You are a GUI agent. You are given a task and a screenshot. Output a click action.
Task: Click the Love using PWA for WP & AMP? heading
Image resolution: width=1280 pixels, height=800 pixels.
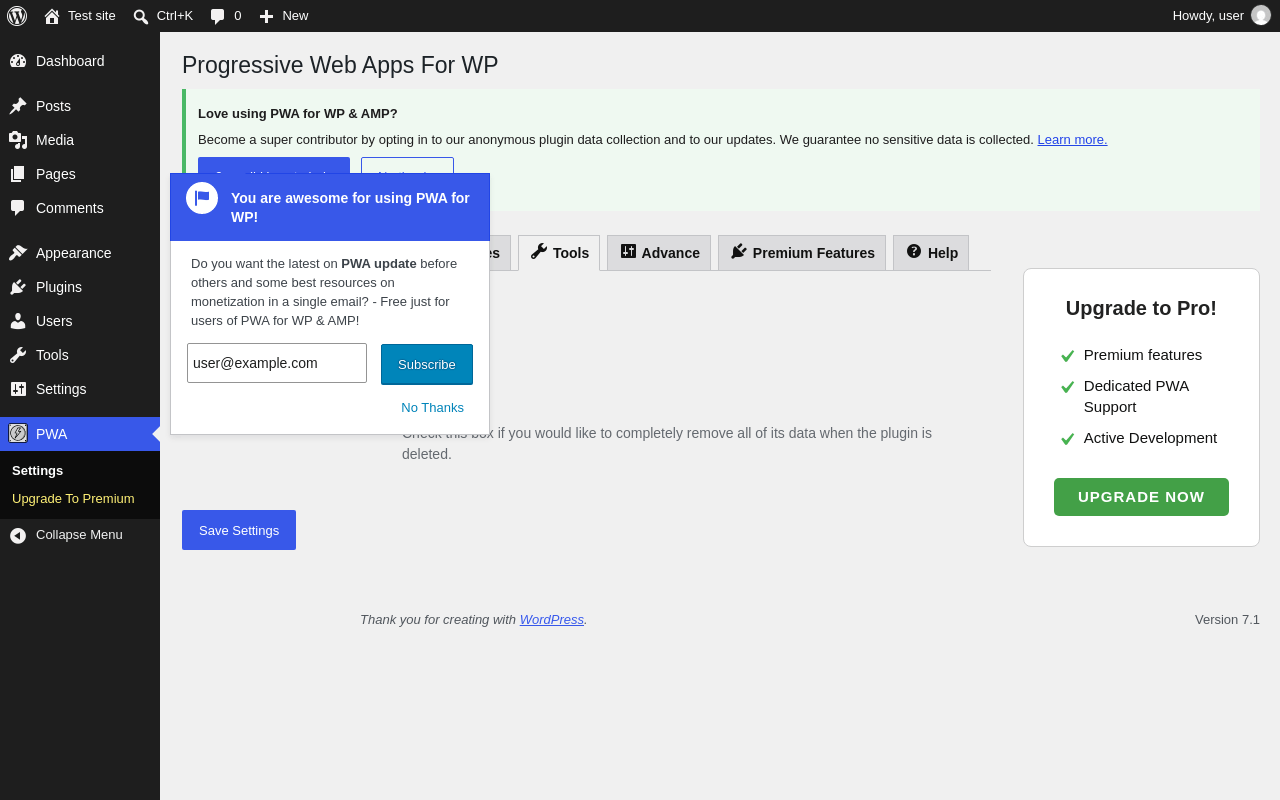298,114
